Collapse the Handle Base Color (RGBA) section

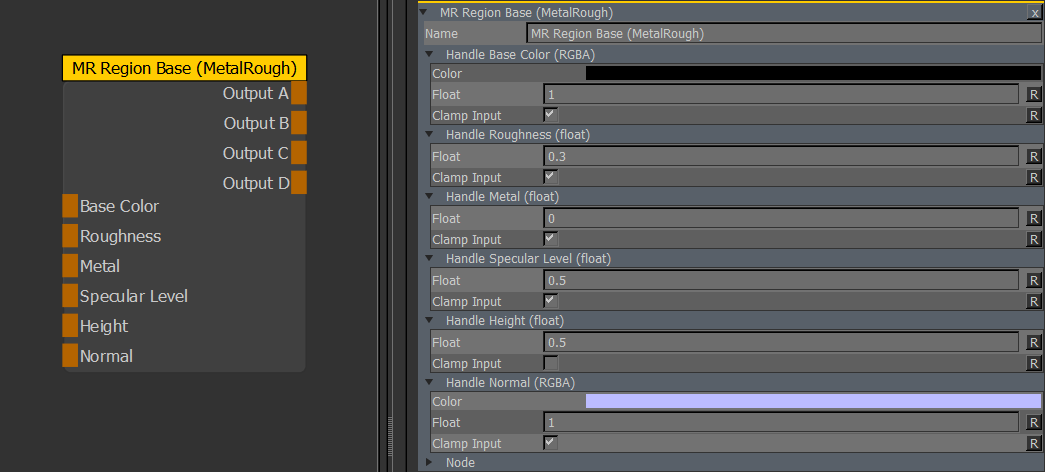click(x=430, y=55)
